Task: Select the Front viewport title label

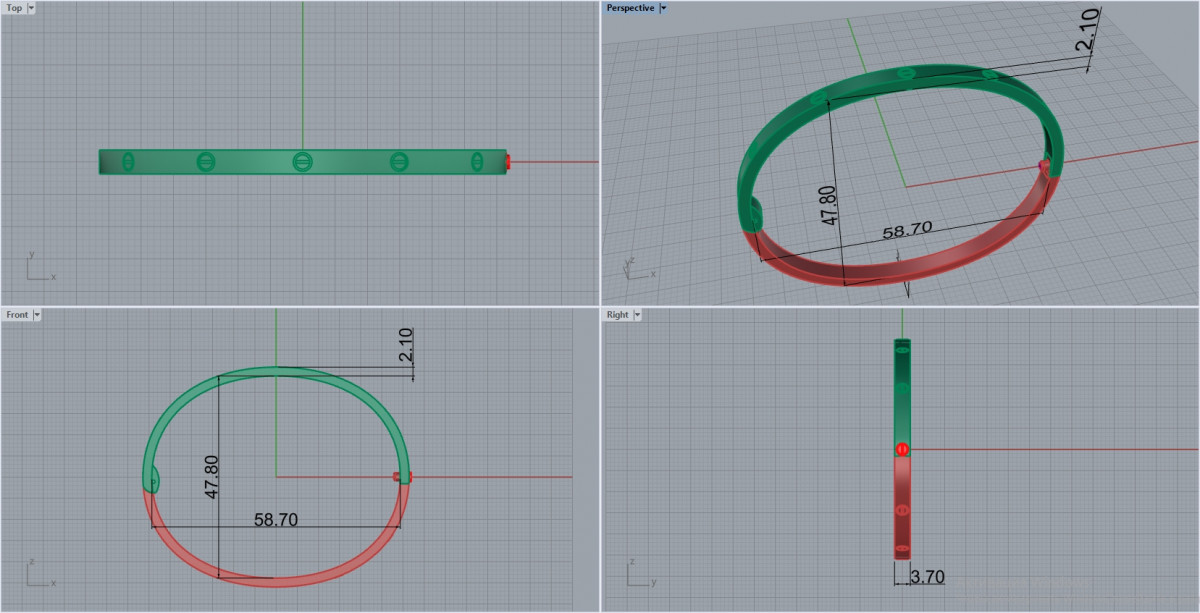Action: pyautogui.click(x=17, y=314)
